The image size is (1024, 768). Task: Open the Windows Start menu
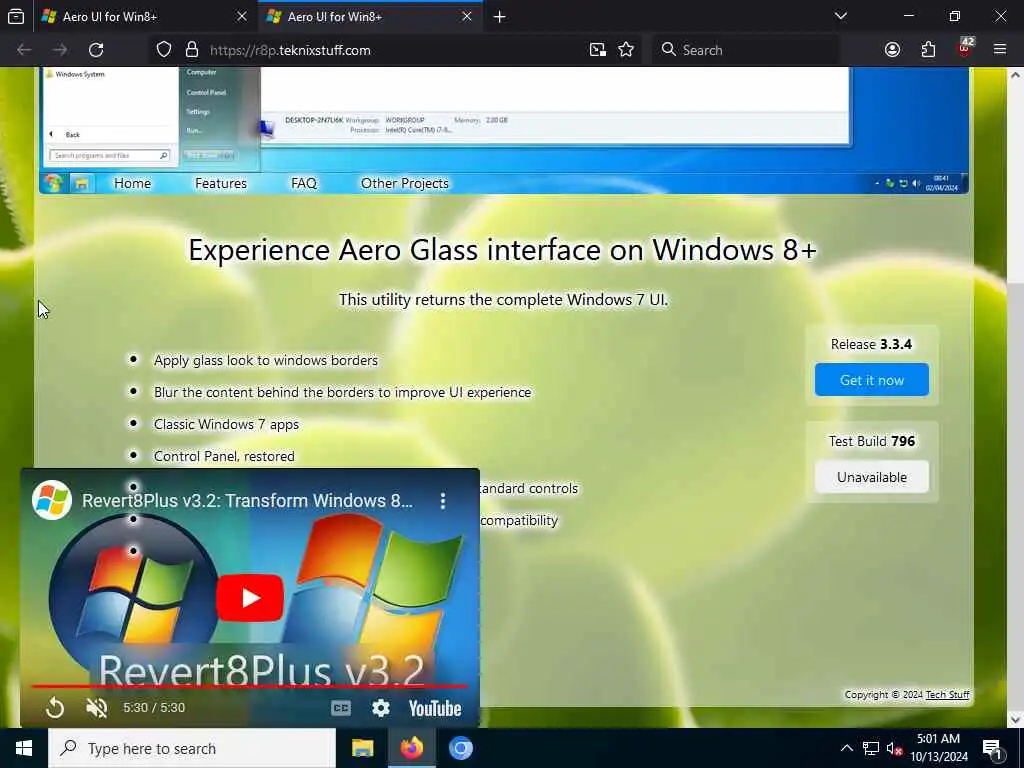coord(24,748)
